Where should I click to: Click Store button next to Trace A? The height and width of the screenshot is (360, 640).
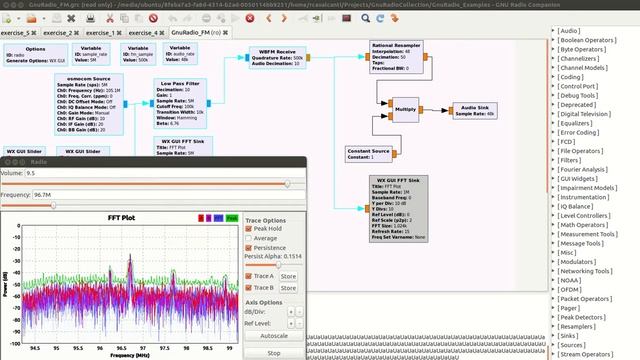pos(288,276)
